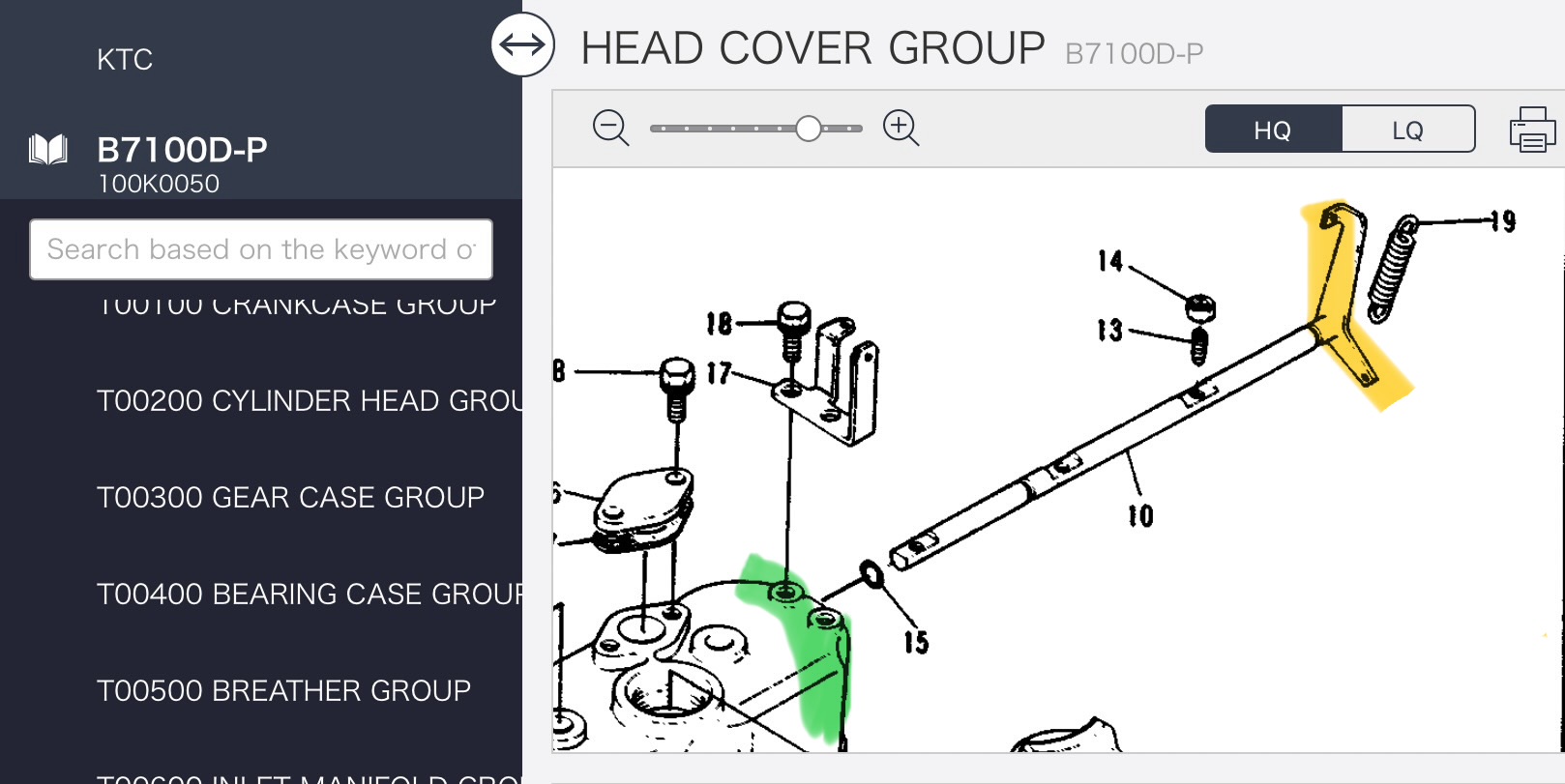The width and height of the screenshot is (1565, 784).
Task: Select part number 14 in the diagram
Action: coord(1110,261)
